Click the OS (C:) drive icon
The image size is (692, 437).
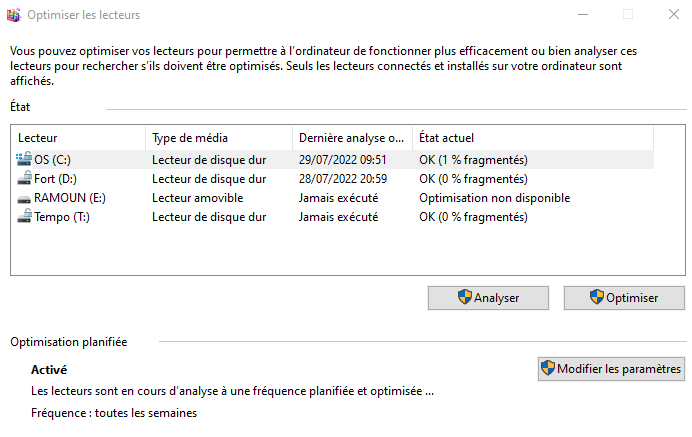coord(25,159)
